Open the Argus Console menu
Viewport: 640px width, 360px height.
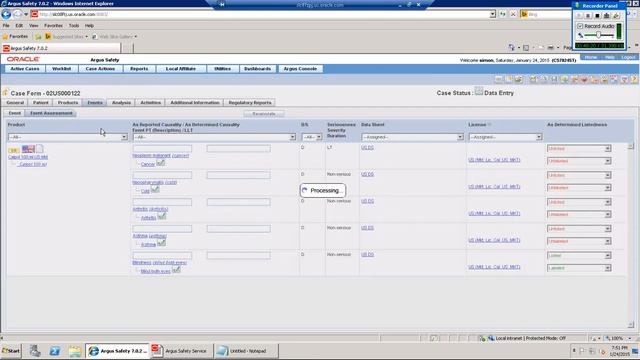click(x=300, y=69)
